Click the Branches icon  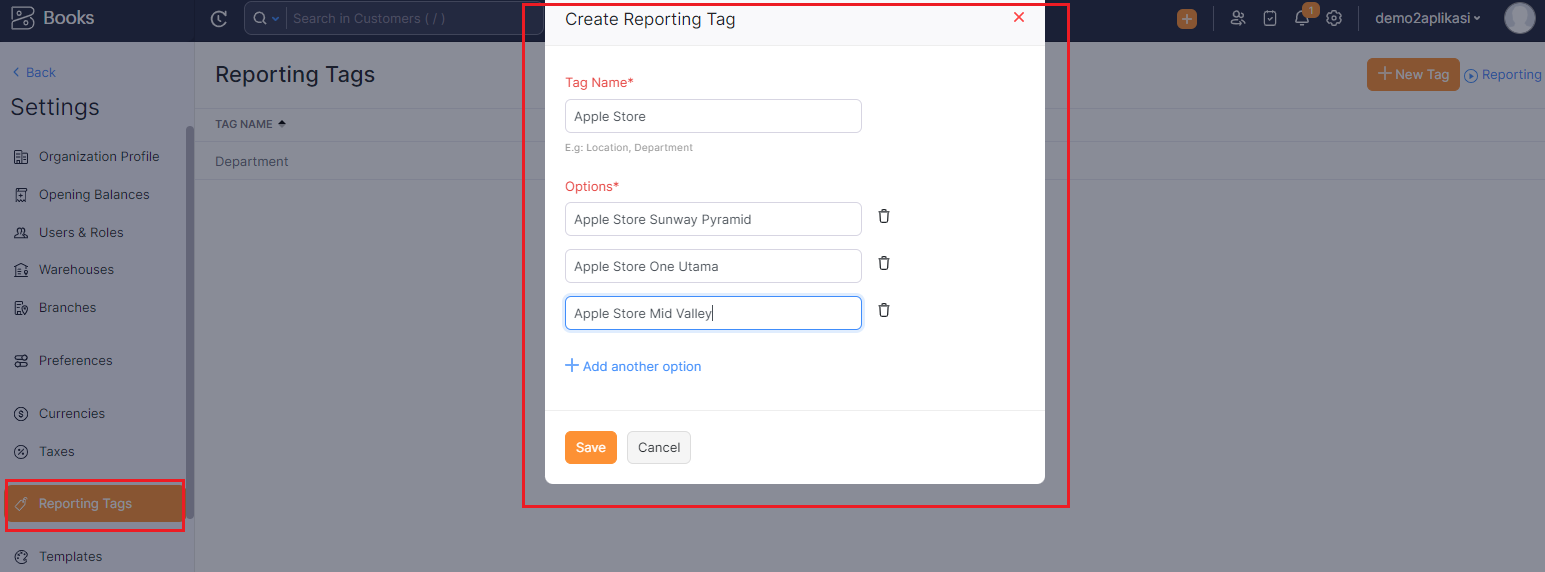point(21,308)
